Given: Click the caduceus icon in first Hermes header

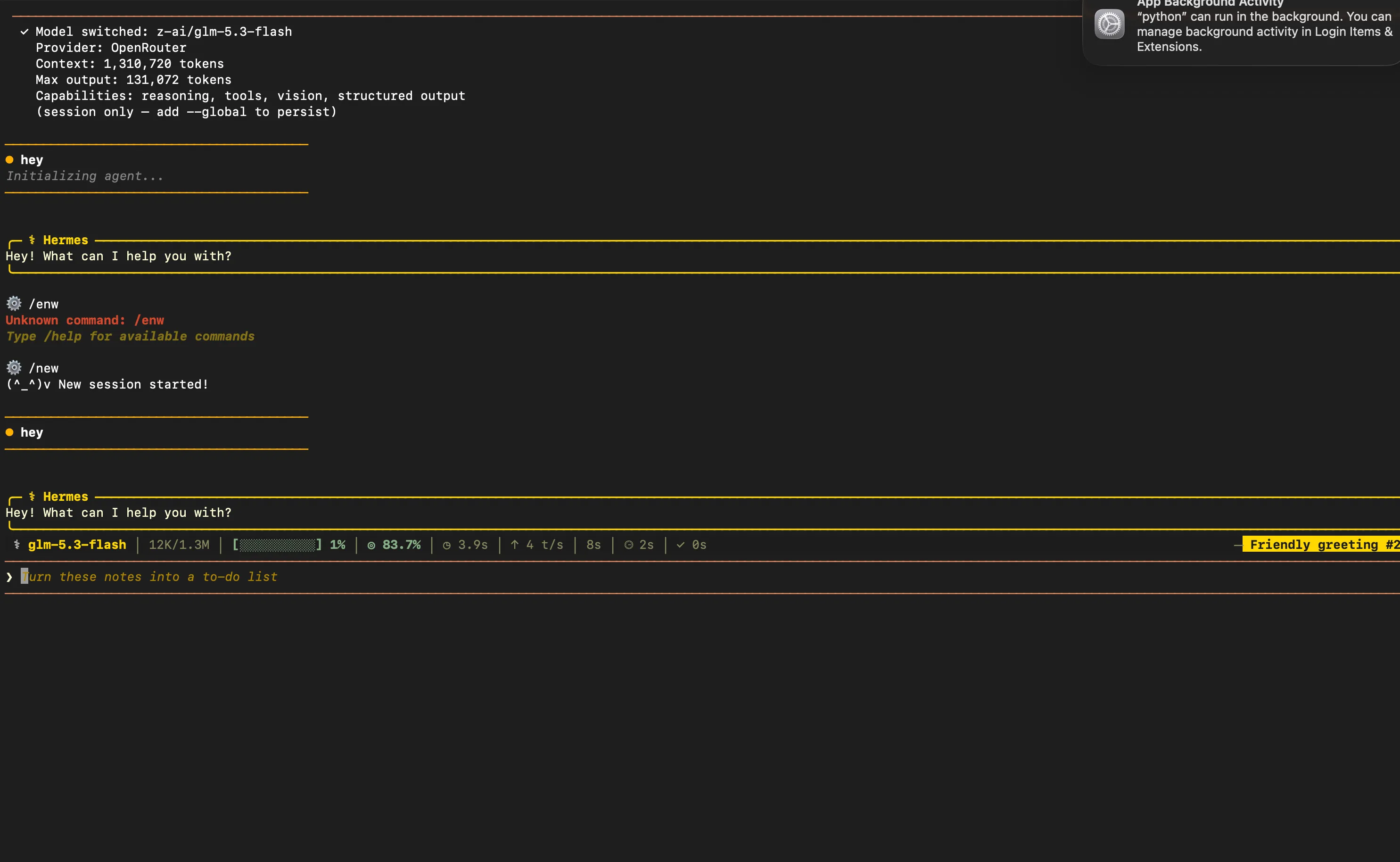Looking at the screenshot, I should [x=32, y=240].
